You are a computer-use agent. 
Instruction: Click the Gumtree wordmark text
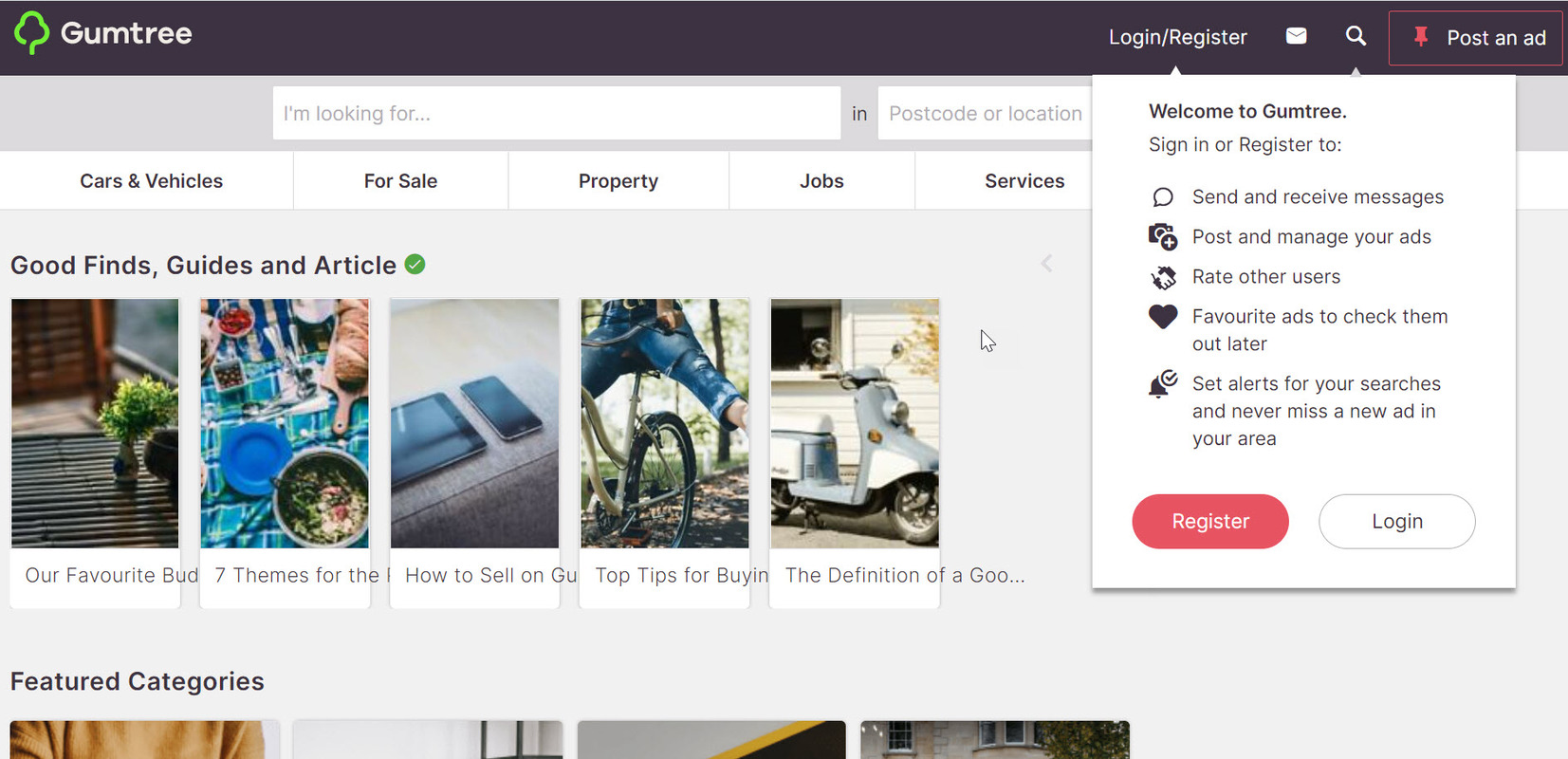[126, 33]
